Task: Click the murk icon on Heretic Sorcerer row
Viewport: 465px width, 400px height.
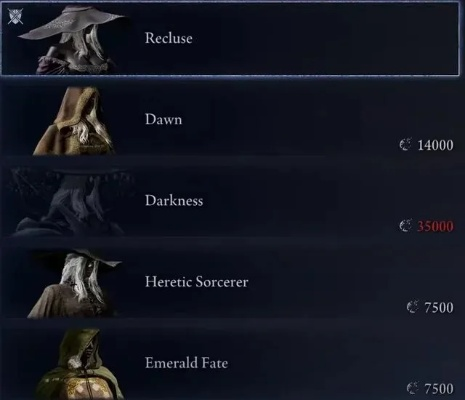Action: tap(412, 307)
